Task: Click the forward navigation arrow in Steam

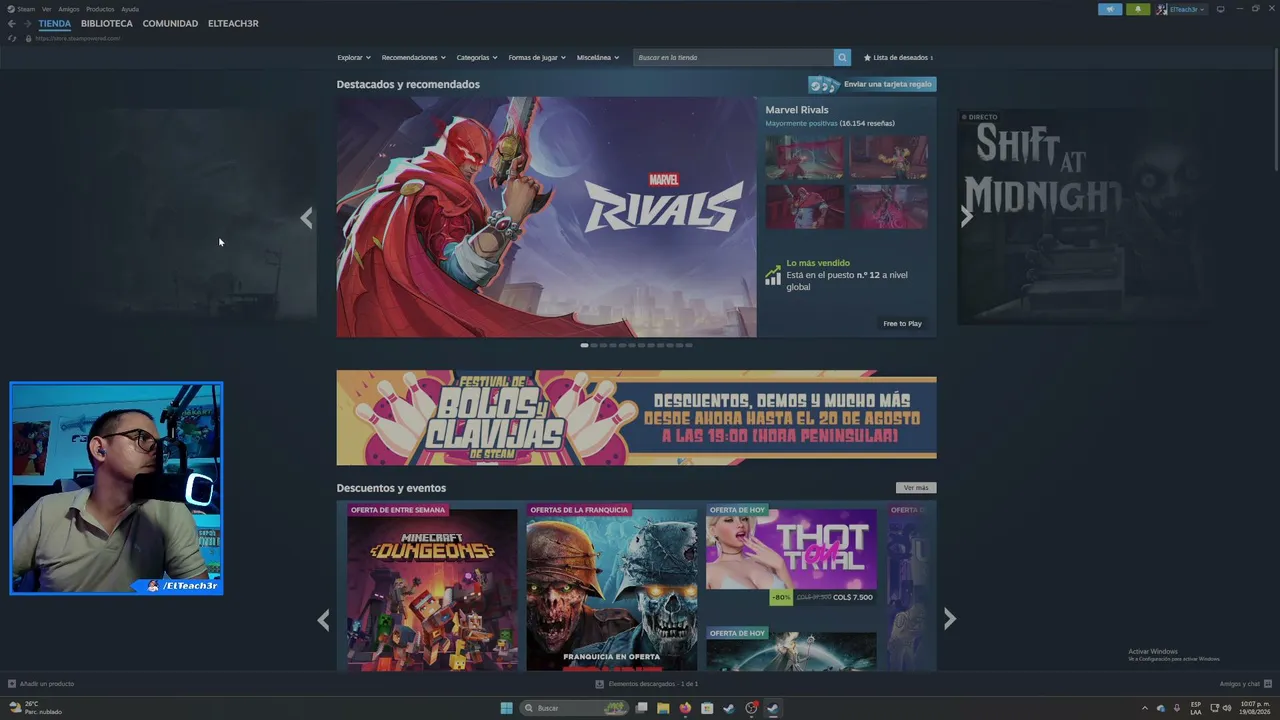Action: [x=27, y=24]
